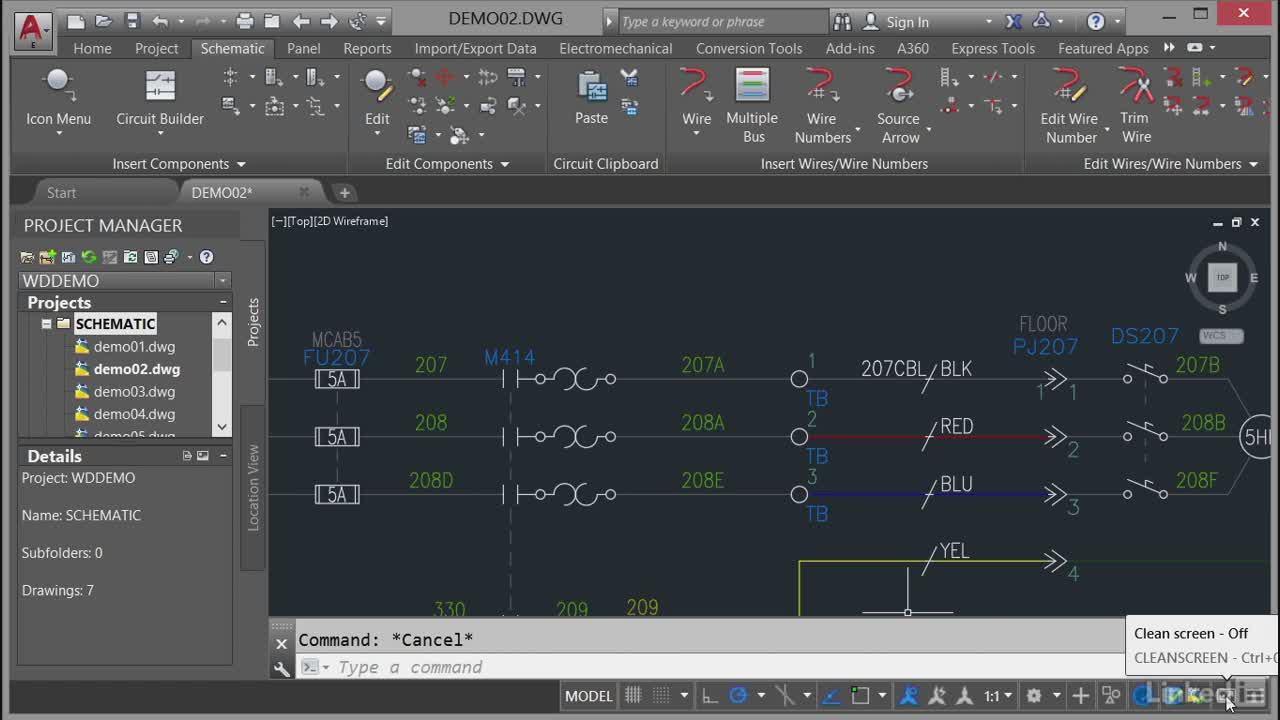Open the Edit Wire Number tool
The width and height of the screenshot is (1280, 720).
coord(1070,105)
